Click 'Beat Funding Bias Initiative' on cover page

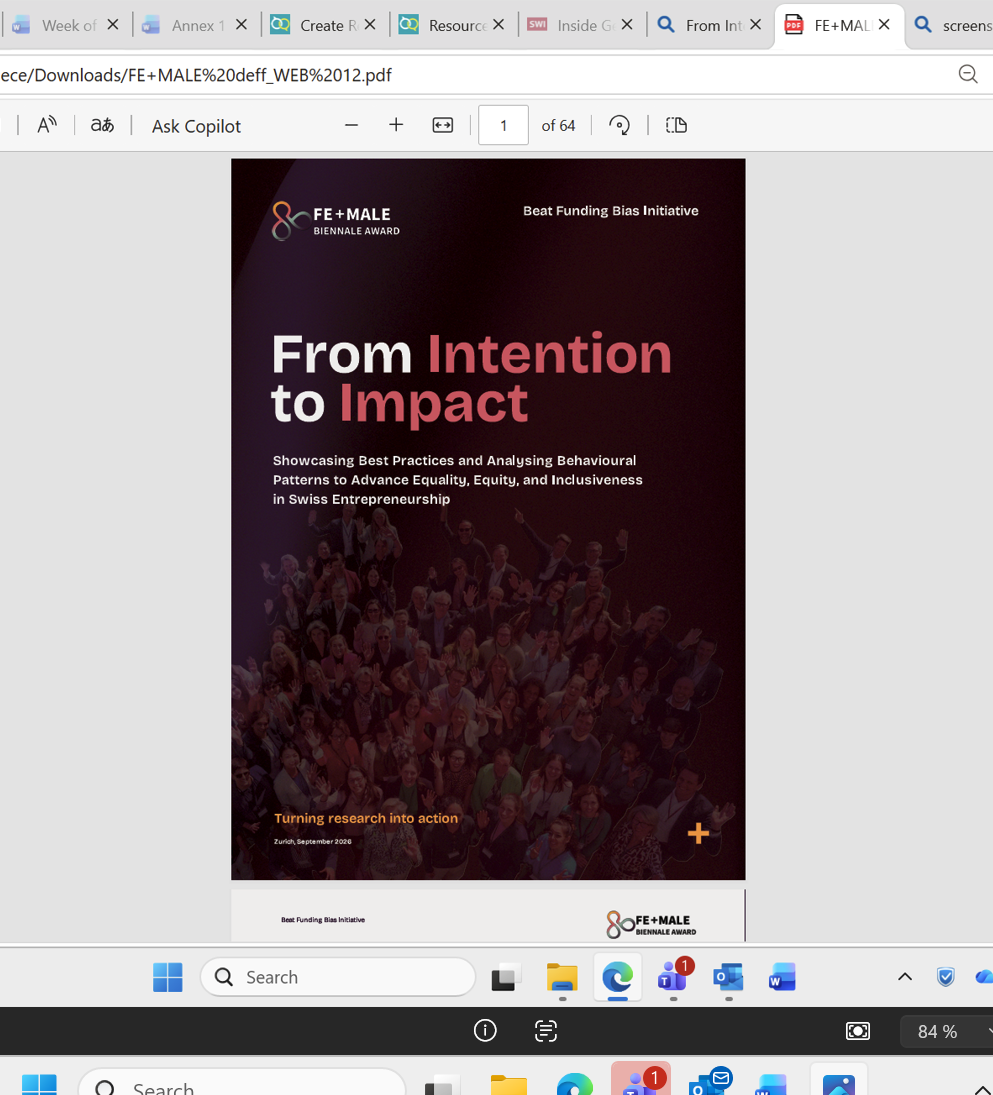610,211
